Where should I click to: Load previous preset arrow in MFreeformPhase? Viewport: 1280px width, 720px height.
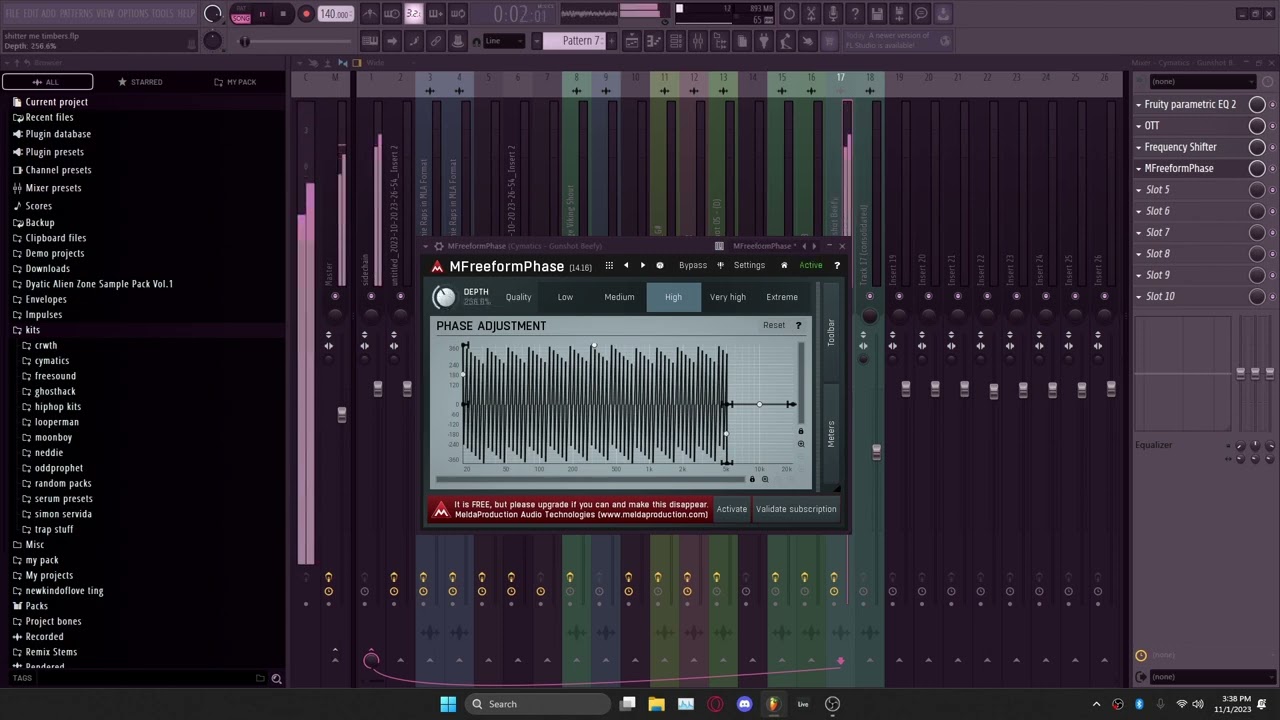click(626, 266)
